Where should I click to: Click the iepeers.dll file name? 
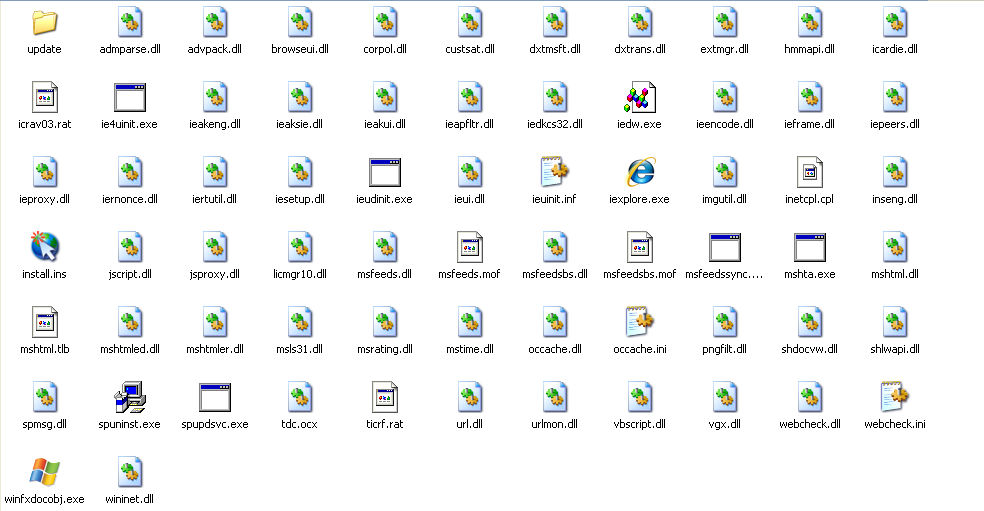894,124
